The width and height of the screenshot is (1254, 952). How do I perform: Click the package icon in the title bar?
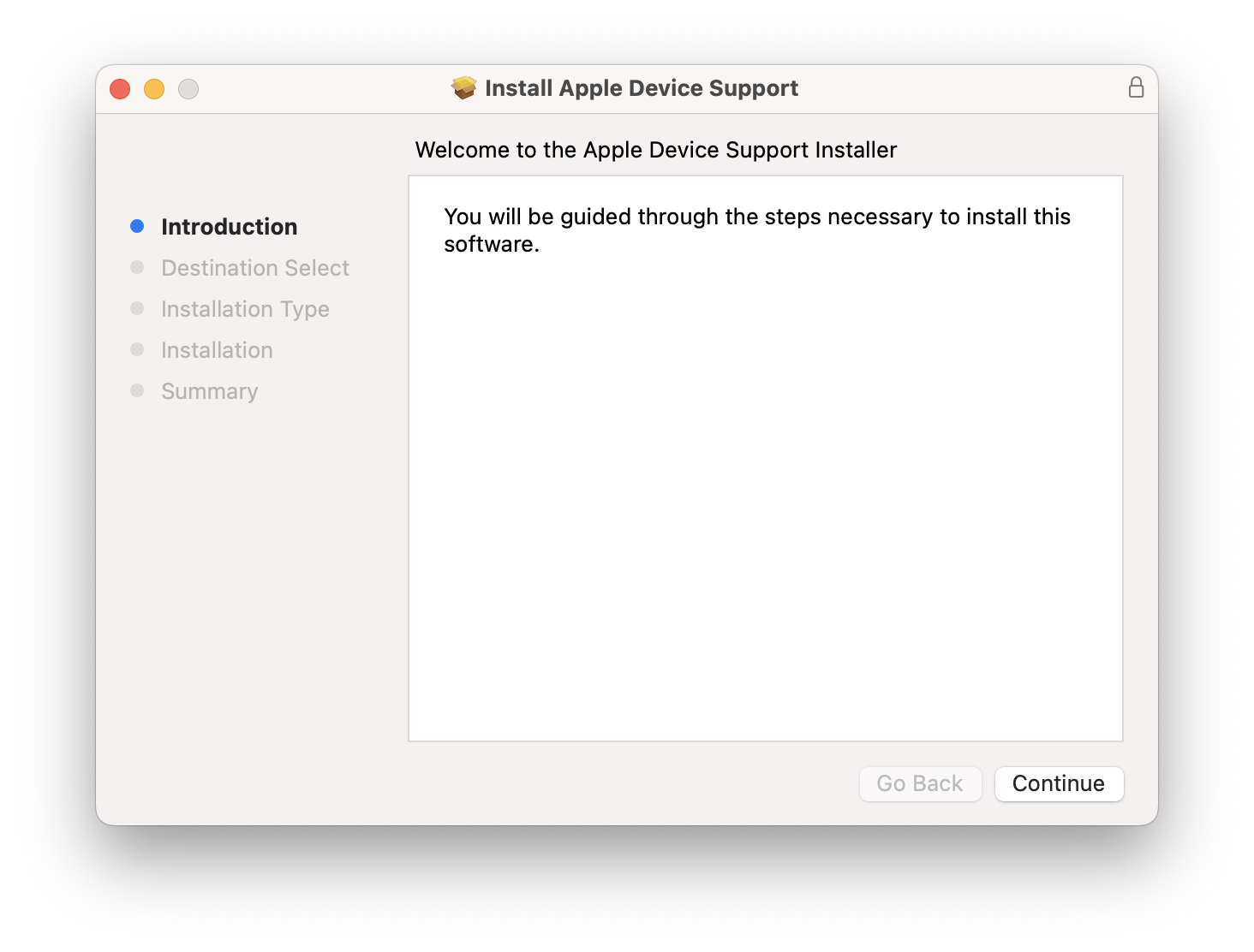463,88
